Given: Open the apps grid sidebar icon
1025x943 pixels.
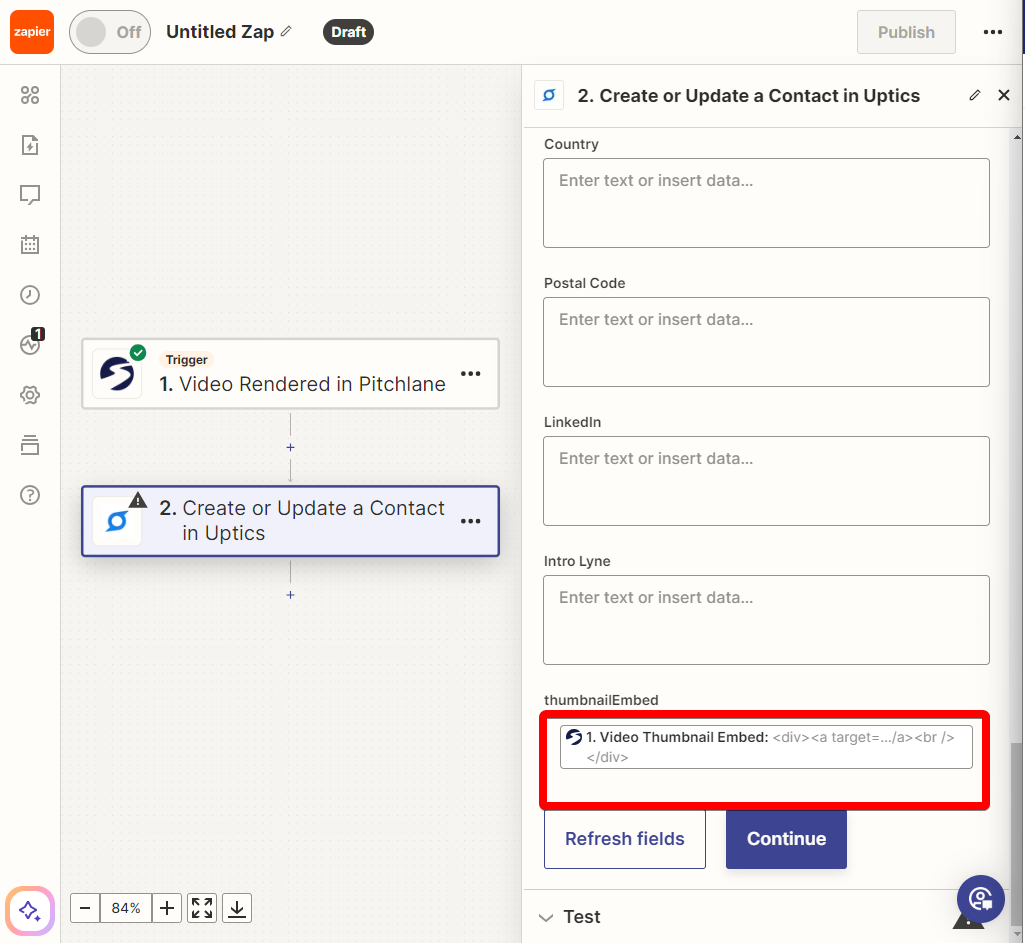Looking at the screenshot, I should click(x=30, y=95).
